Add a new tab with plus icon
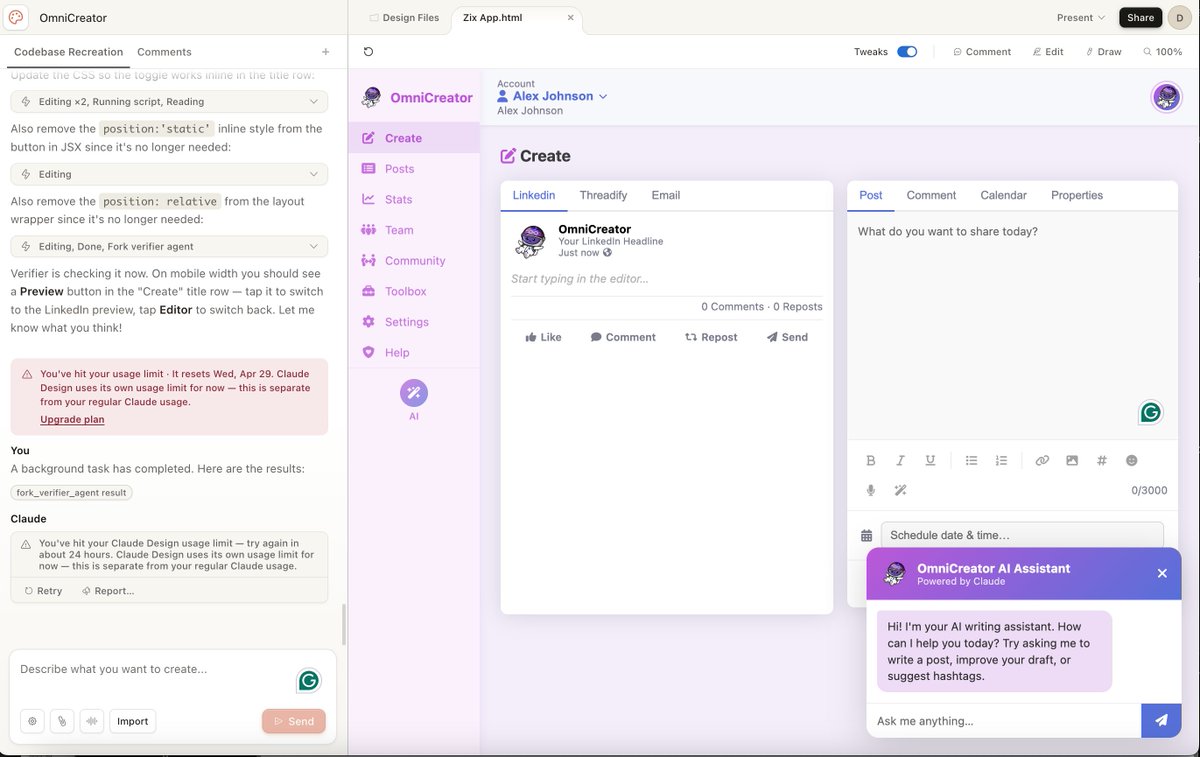 pos(325,52)
